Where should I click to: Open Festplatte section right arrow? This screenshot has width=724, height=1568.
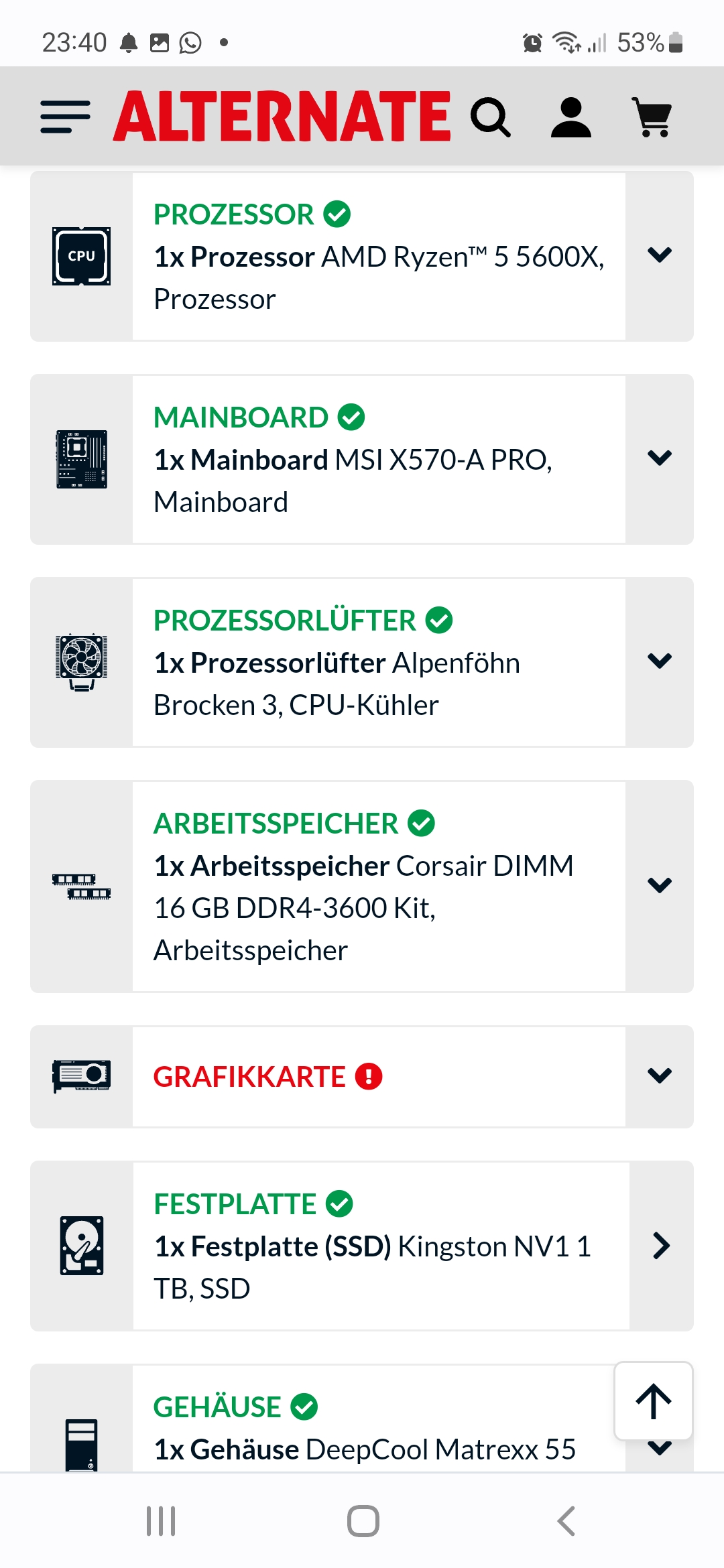coord(661,1246)
